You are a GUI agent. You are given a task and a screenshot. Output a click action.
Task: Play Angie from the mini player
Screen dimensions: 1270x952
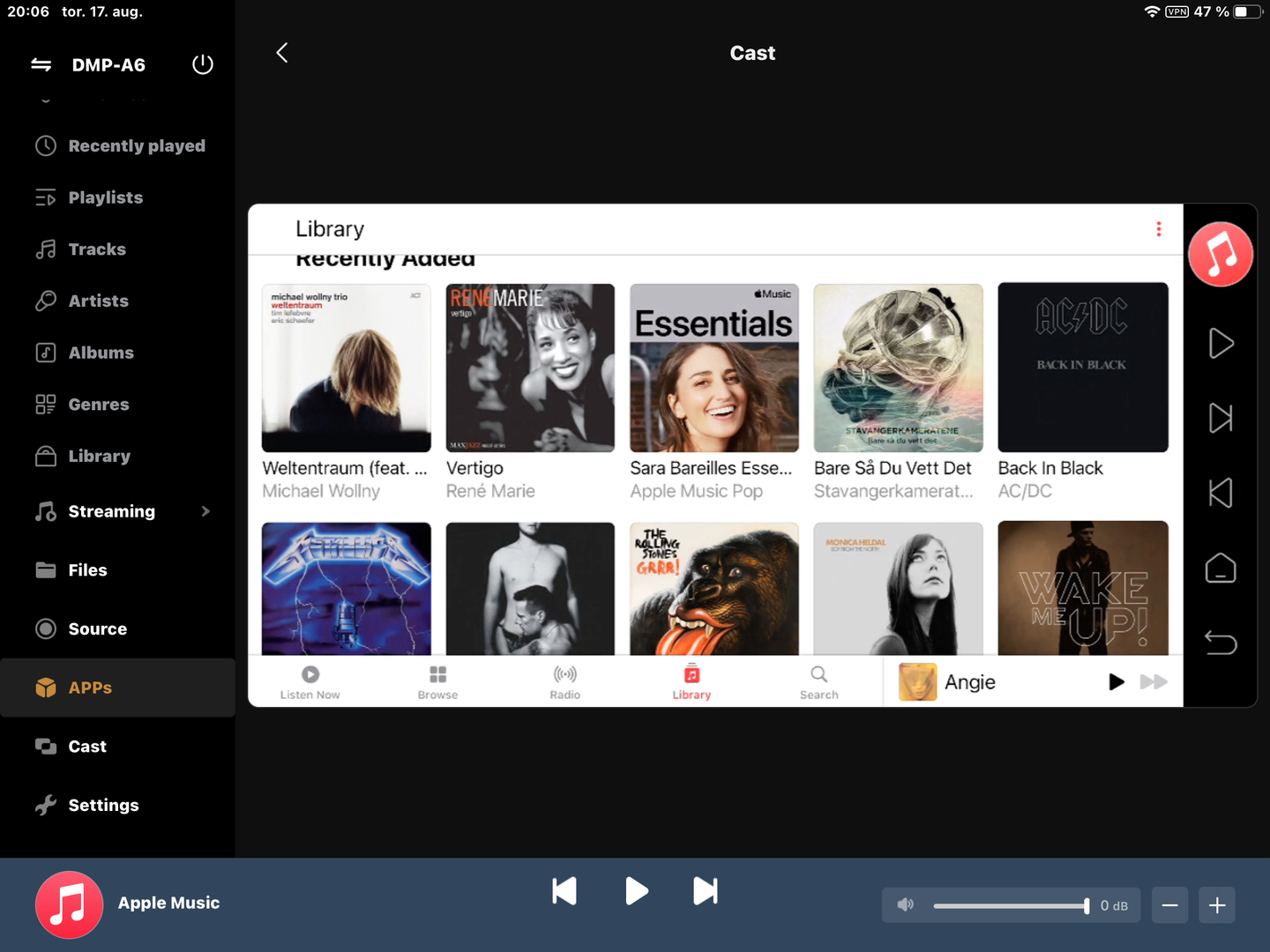click(1117, 681)
